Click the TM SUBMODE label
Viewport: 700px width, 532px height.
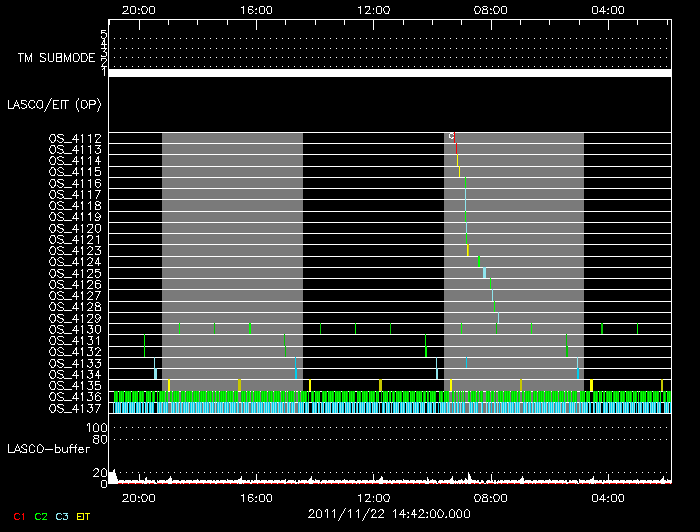pyautogui.click(x=55, y=58)
